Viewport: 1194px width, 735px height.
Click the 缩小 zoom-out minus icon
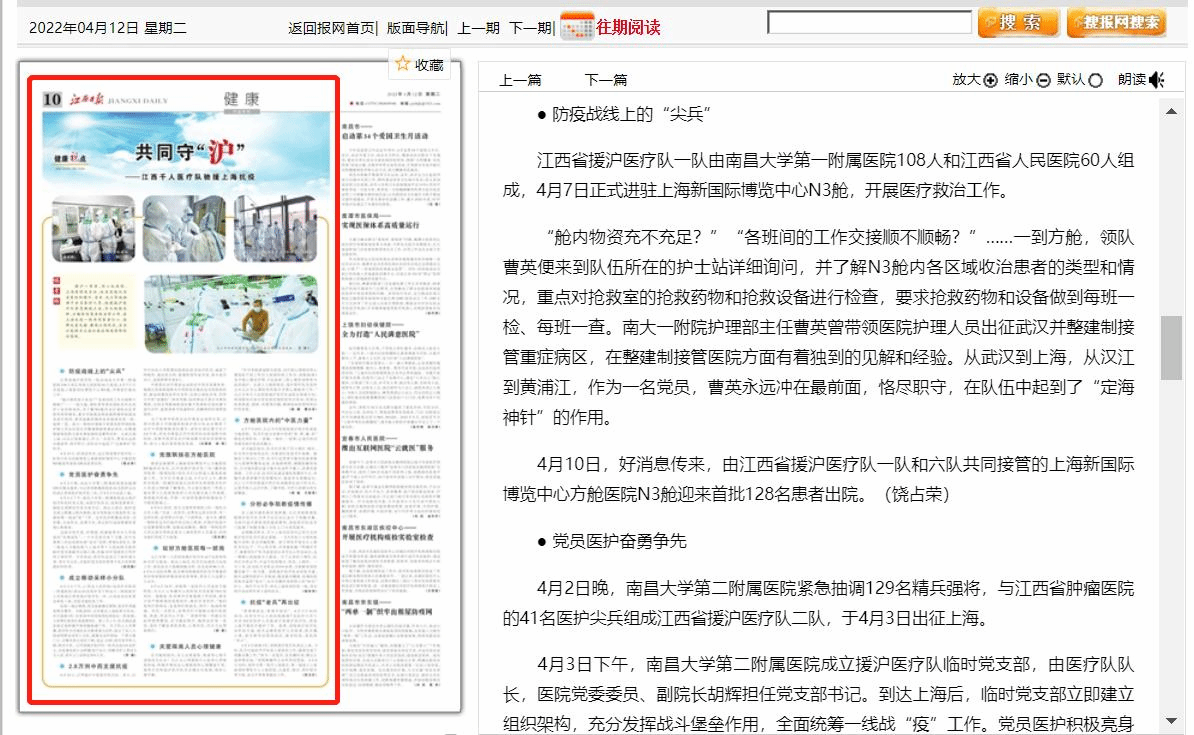point(1043,79)
